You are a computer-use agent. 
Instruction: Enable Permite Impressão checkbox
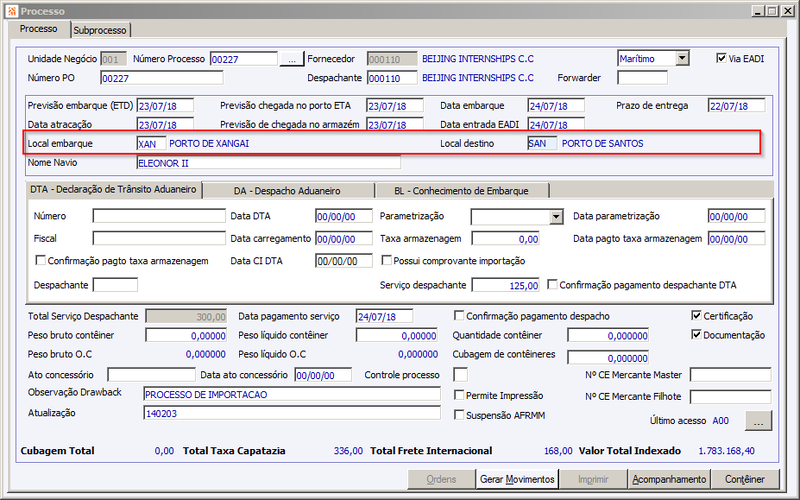click(459, 395)
